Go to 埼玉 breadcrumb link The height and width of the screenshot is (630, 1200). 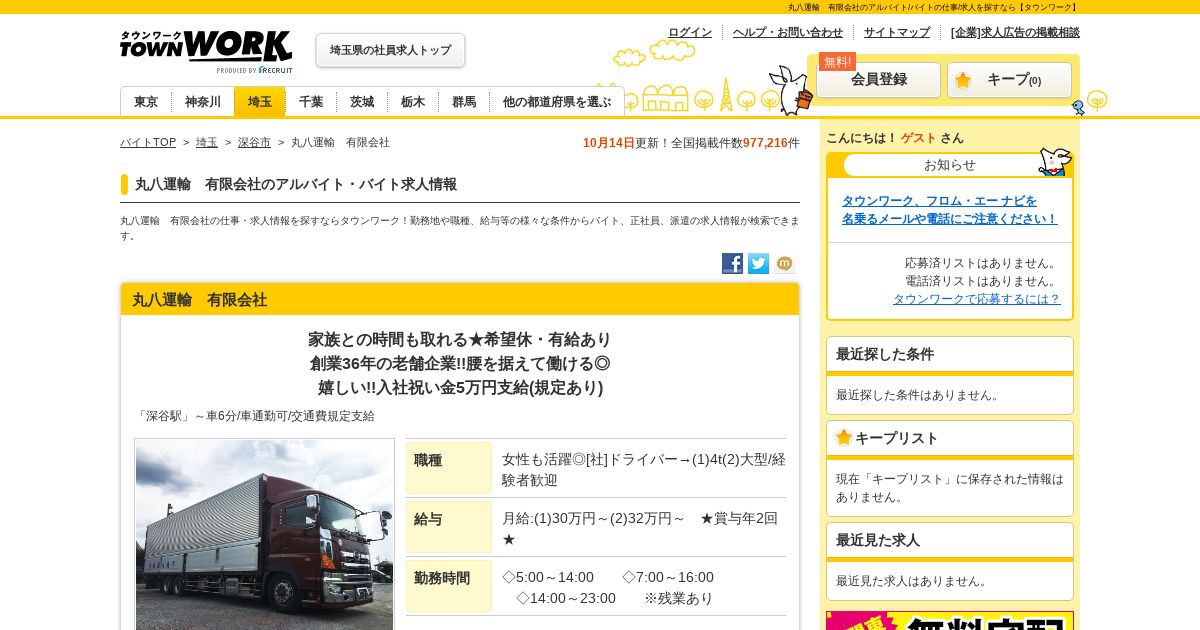point(207,143)
